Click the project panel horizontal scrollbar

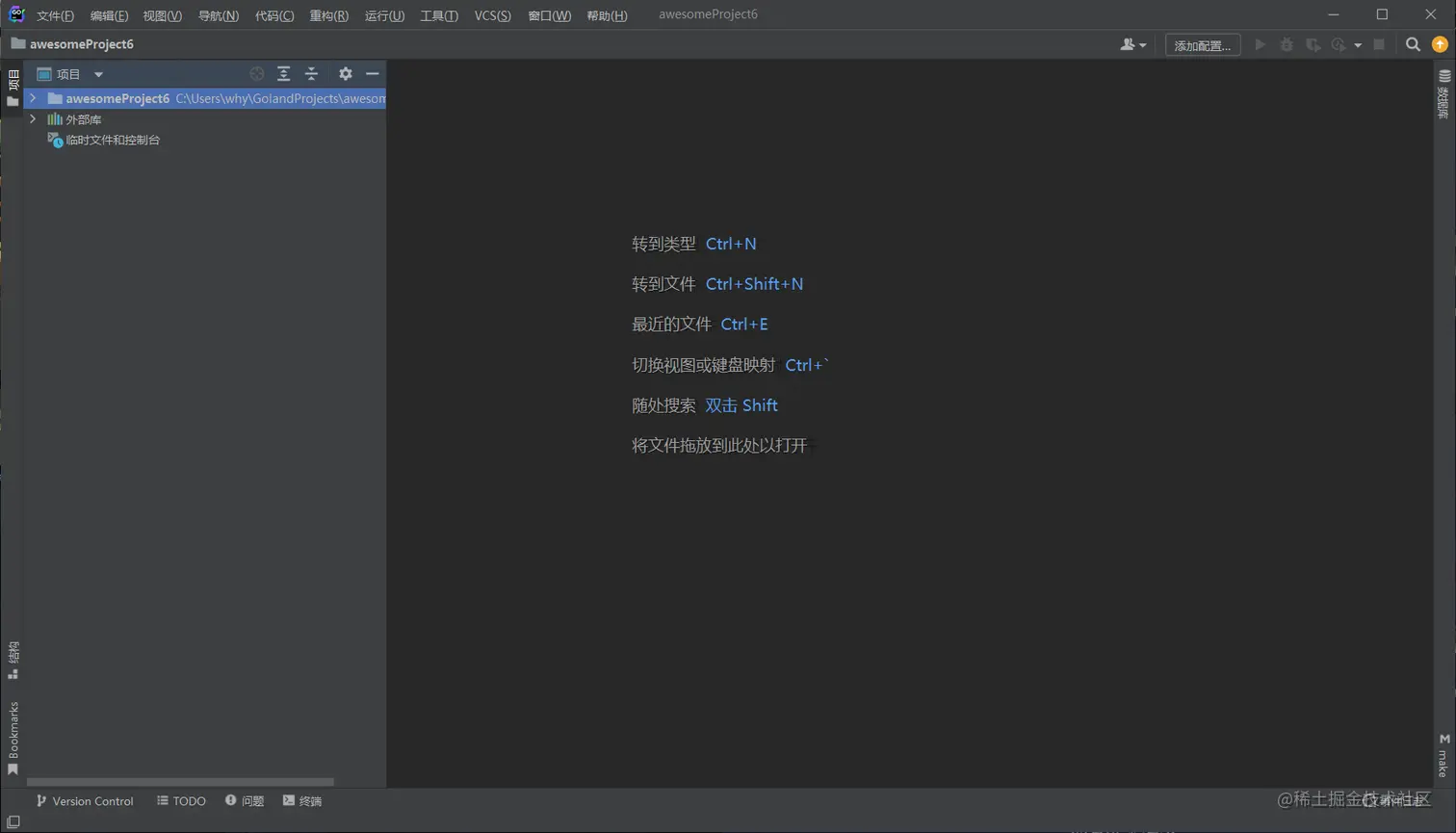pyautogui.click(x=180, y=782)
